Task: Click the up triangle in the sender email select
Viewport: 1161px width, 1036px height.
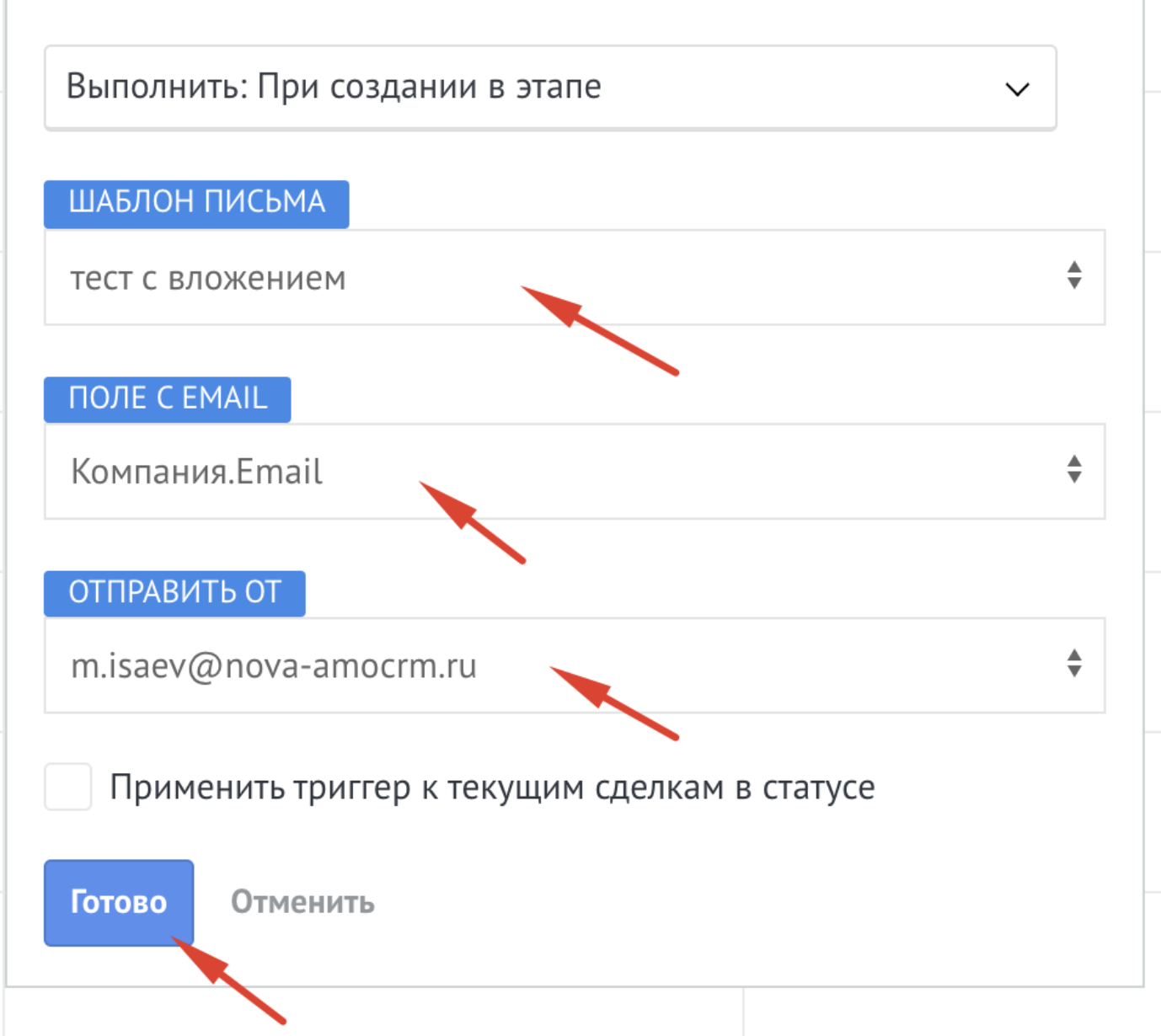Action: click(x=1073, y=654)
